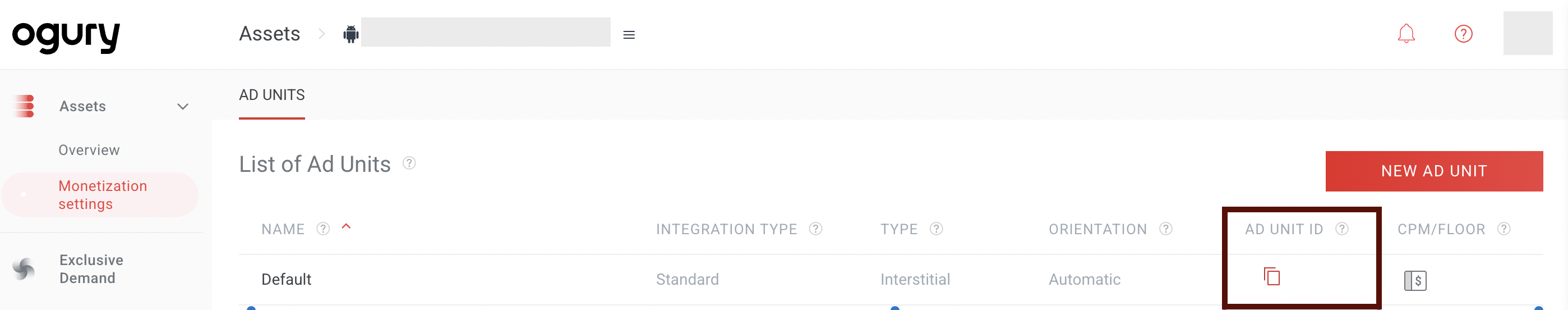Show the CPM/Floor column help tooltip
Viewport: 1568px width, 310px height.
click(x=1504, y=229)
